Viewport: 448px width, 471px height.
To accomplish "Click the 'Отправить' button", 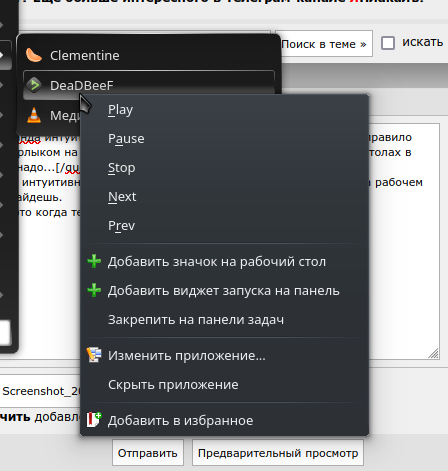I will coord(148,453).
